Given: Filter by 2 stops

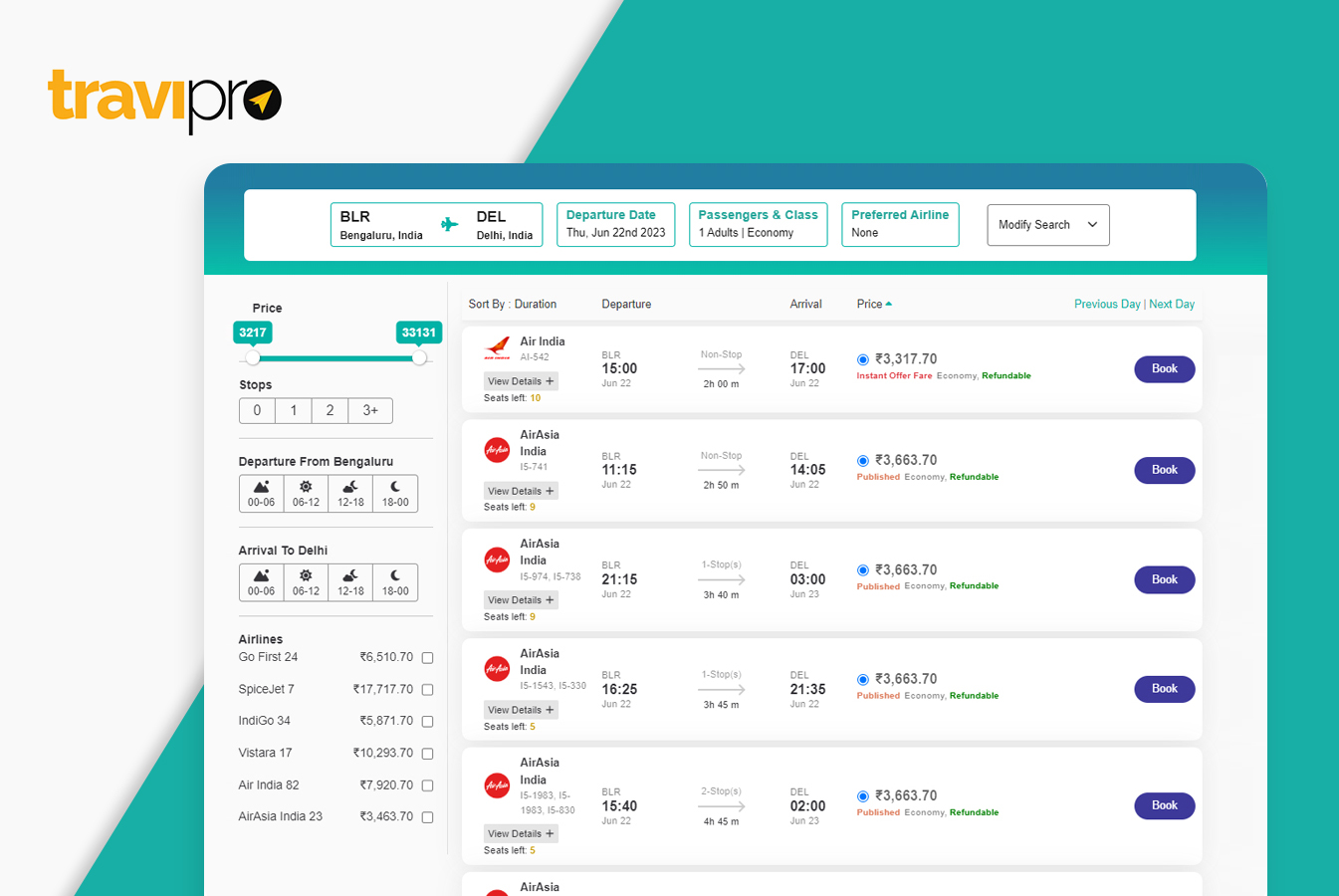Looking at the screenshot, I should (330, 410).
